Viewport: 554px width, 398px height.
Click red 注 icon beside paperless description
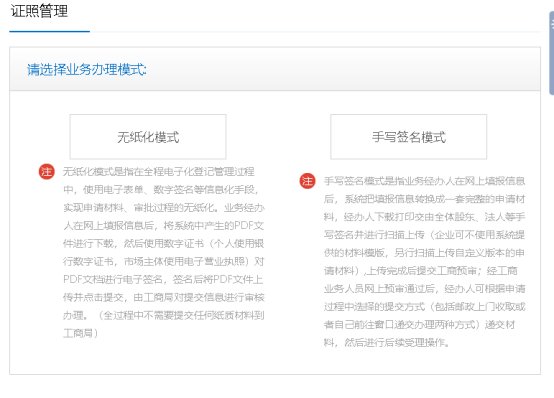[46, 172]
